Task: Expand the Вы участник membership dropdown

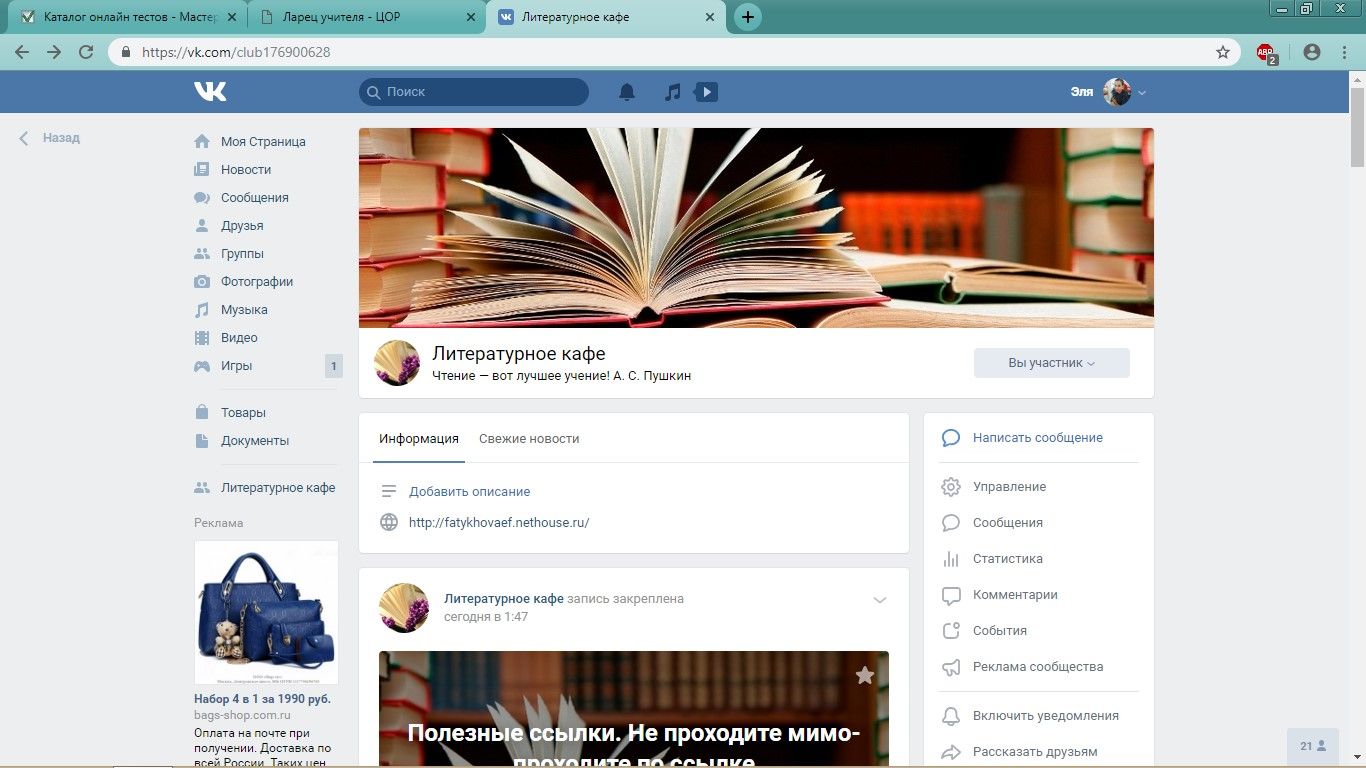Action: coord(1051,362)
